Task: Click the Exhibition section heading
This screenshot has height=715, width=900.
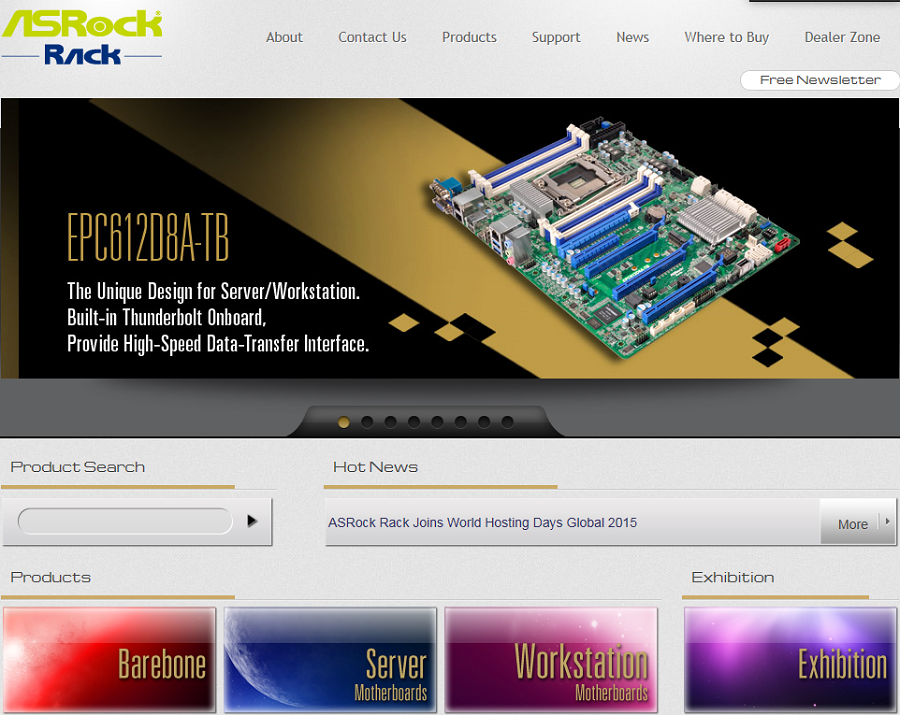Action: pos(732,577)
